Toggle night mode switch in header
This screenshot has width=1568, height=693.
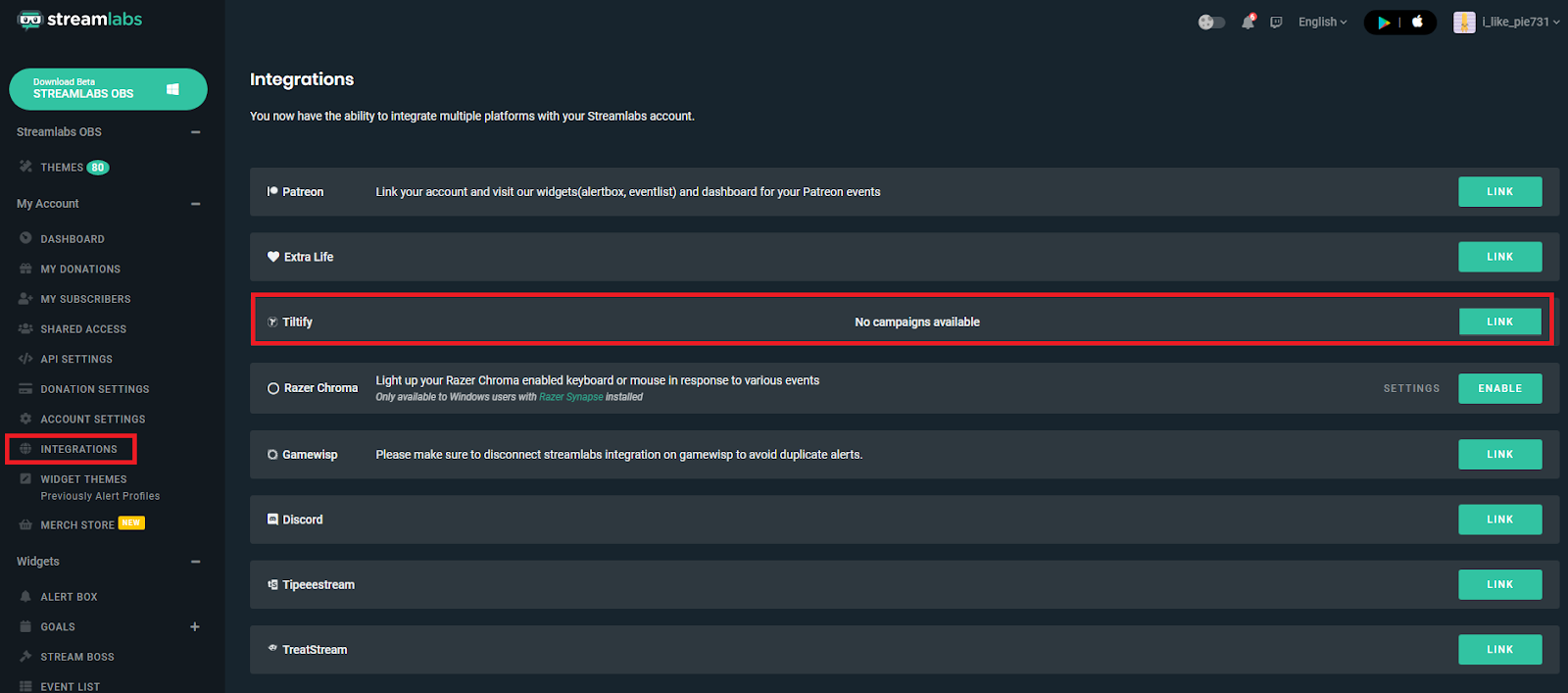coord(1211,22)
